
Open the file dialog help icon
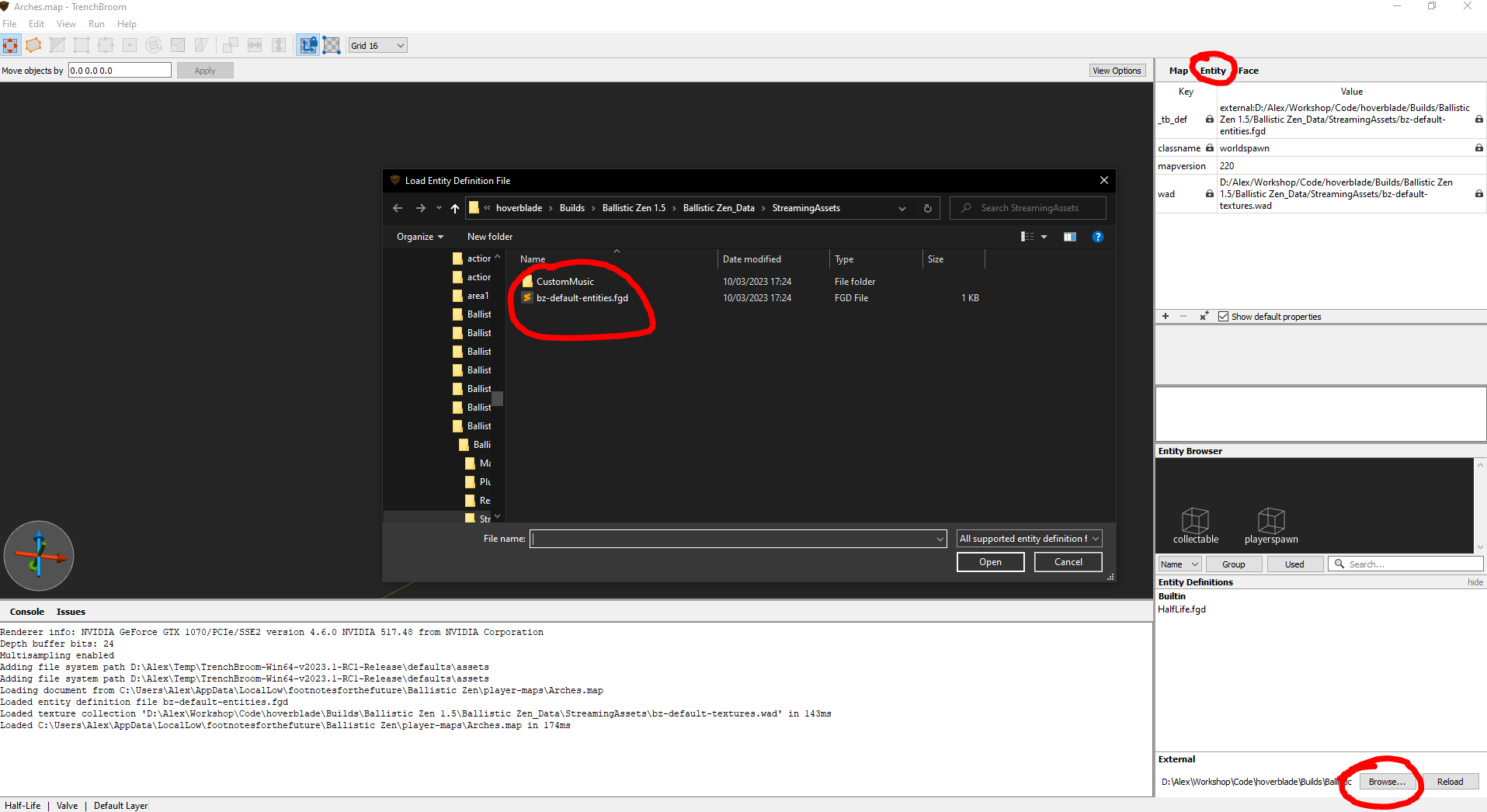1097,237
